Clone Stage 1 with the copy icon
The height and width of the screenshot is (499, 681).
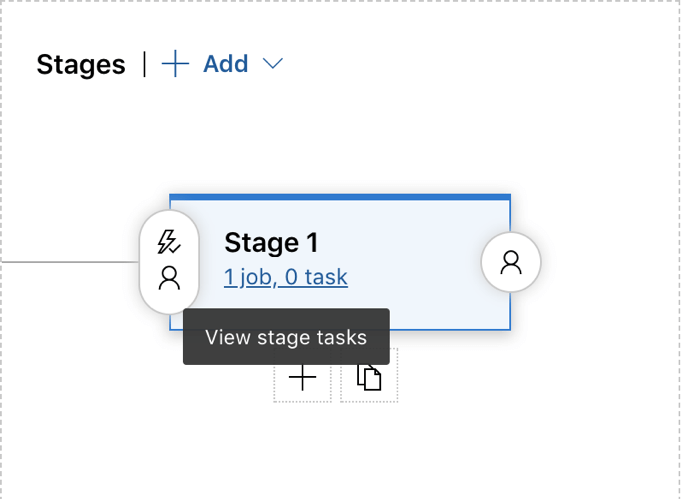pyautogui.click(x=369, y=378)
